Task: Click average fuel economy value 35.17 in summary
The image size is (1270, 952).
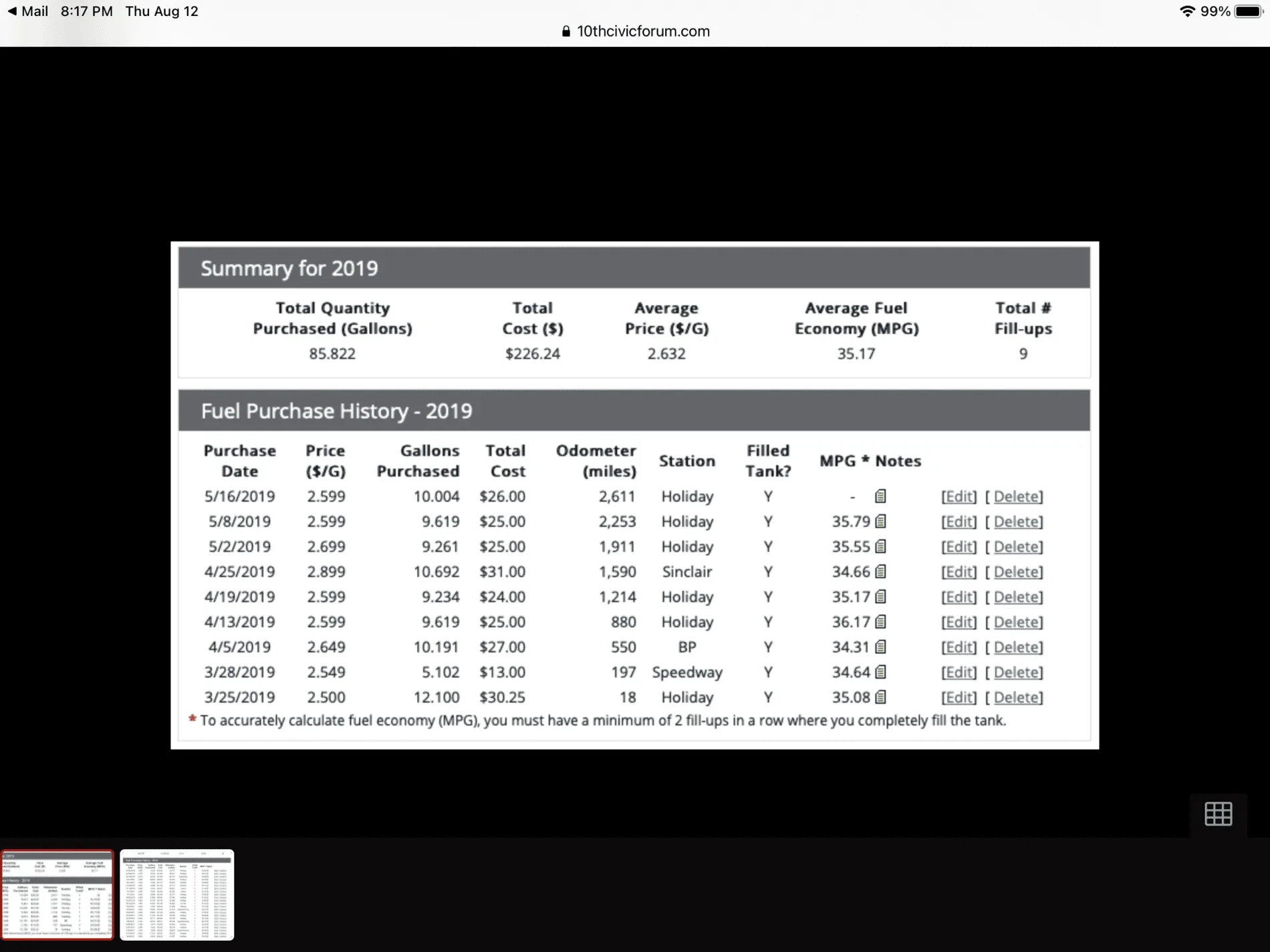Action: (856, 353)
